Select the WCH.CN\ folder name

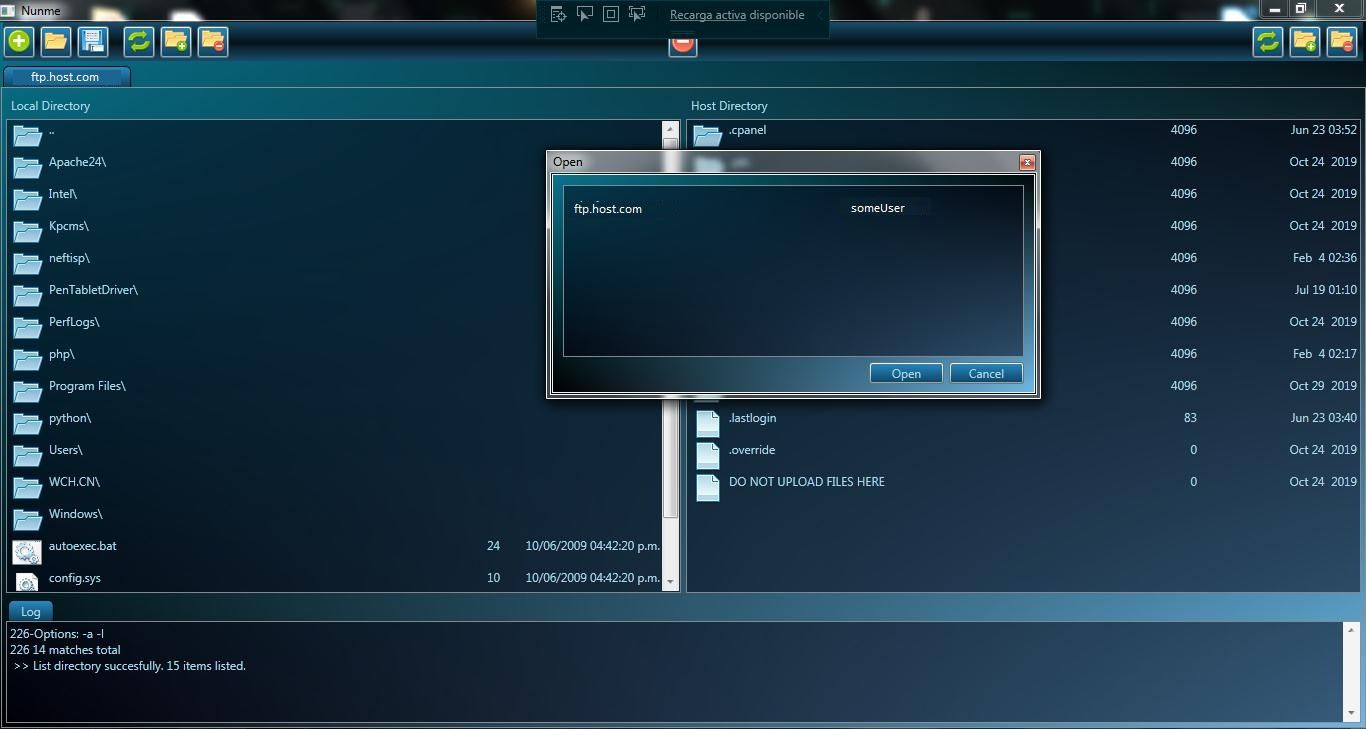(74, 481)
